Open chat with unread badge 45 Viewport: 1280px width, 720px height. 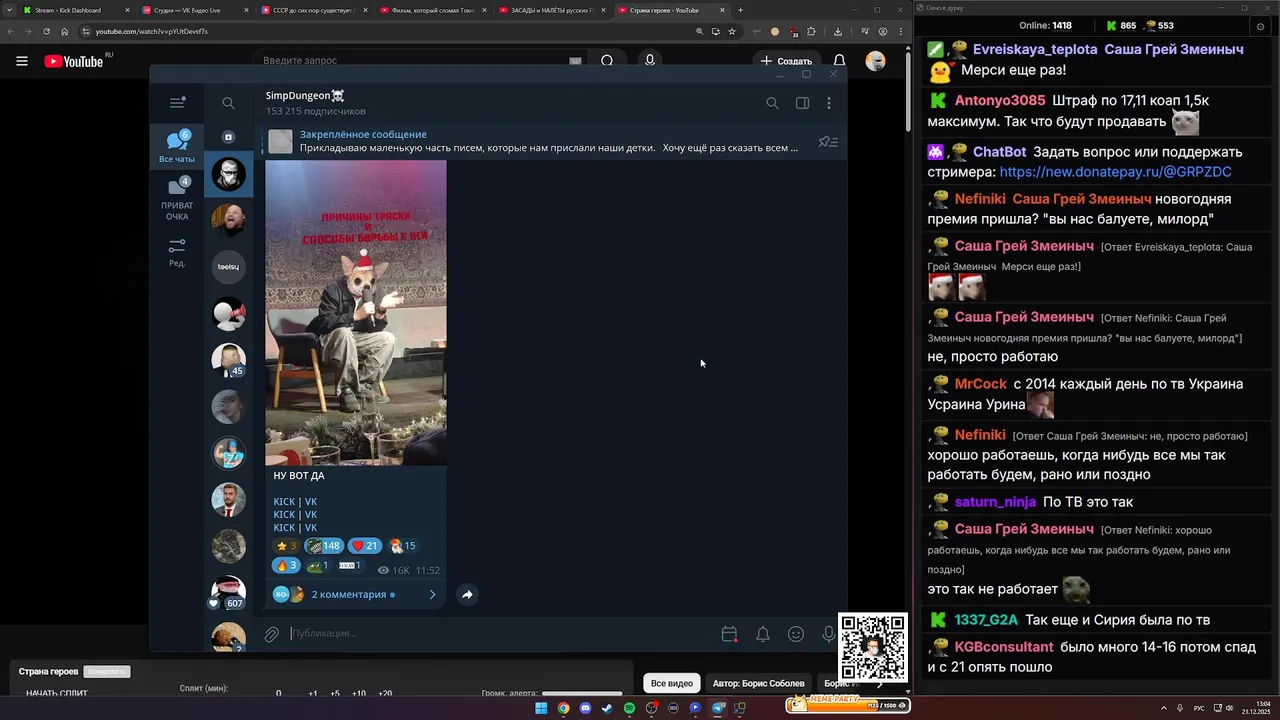[x=228, y=359]
